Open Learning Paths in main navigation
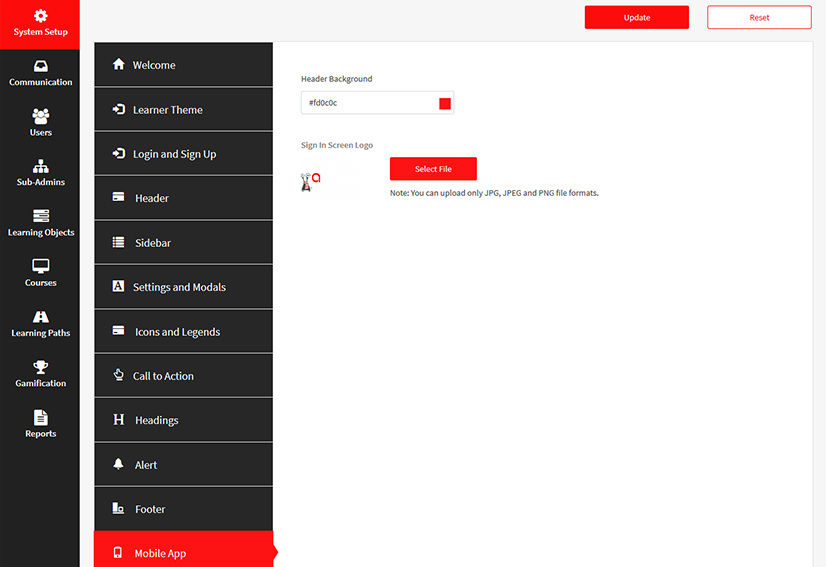This screenshot has height=567, width=826. (41, 324)
